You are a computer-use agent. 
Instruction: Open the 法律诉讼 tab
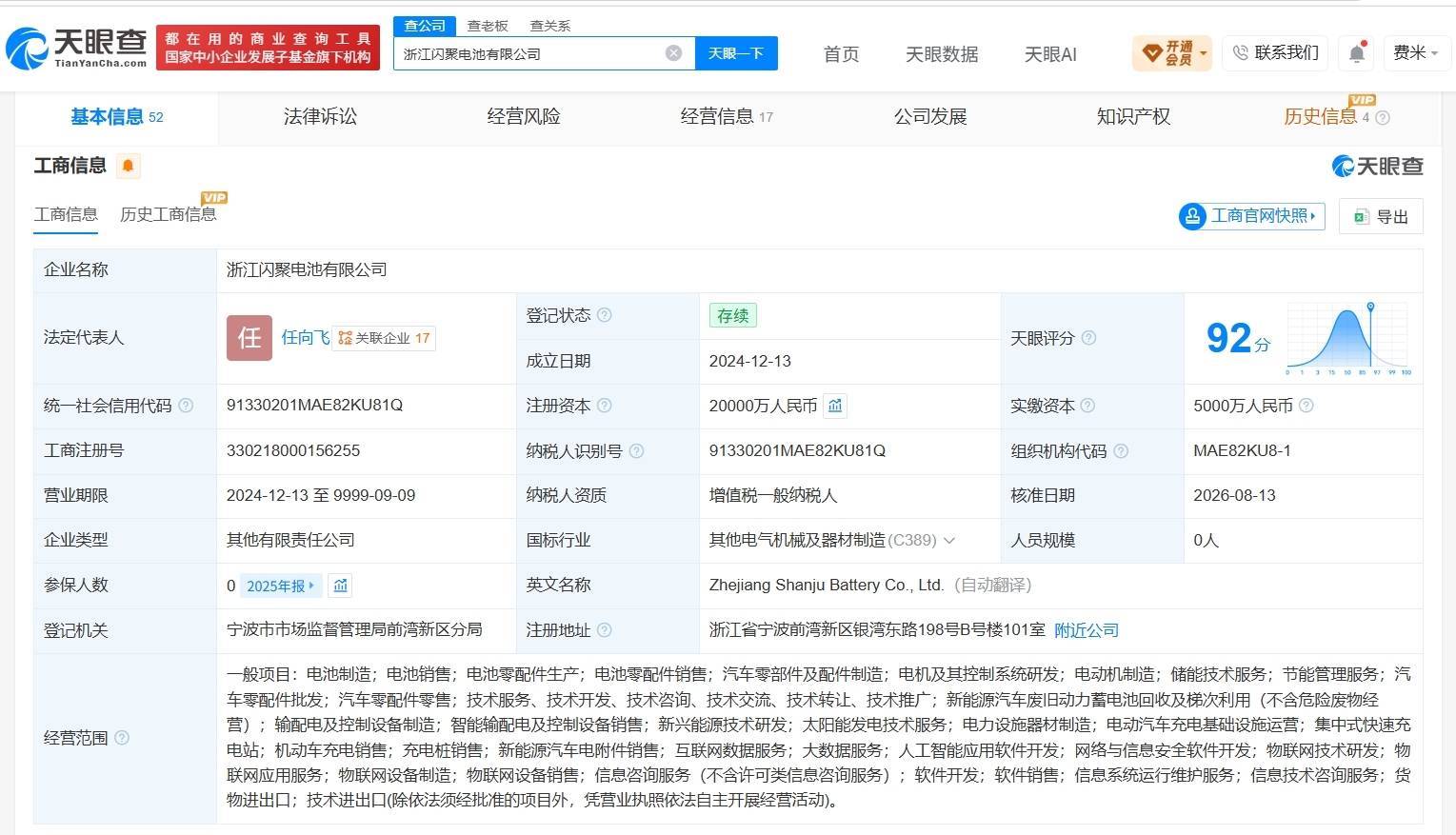320,117
